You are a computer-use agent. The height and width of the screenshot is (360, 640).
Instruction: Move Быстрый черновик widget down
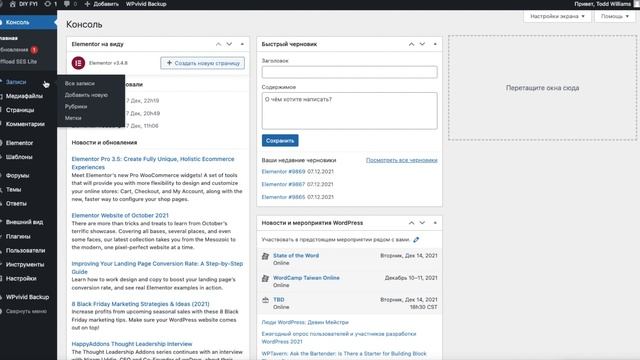(422, 44)
